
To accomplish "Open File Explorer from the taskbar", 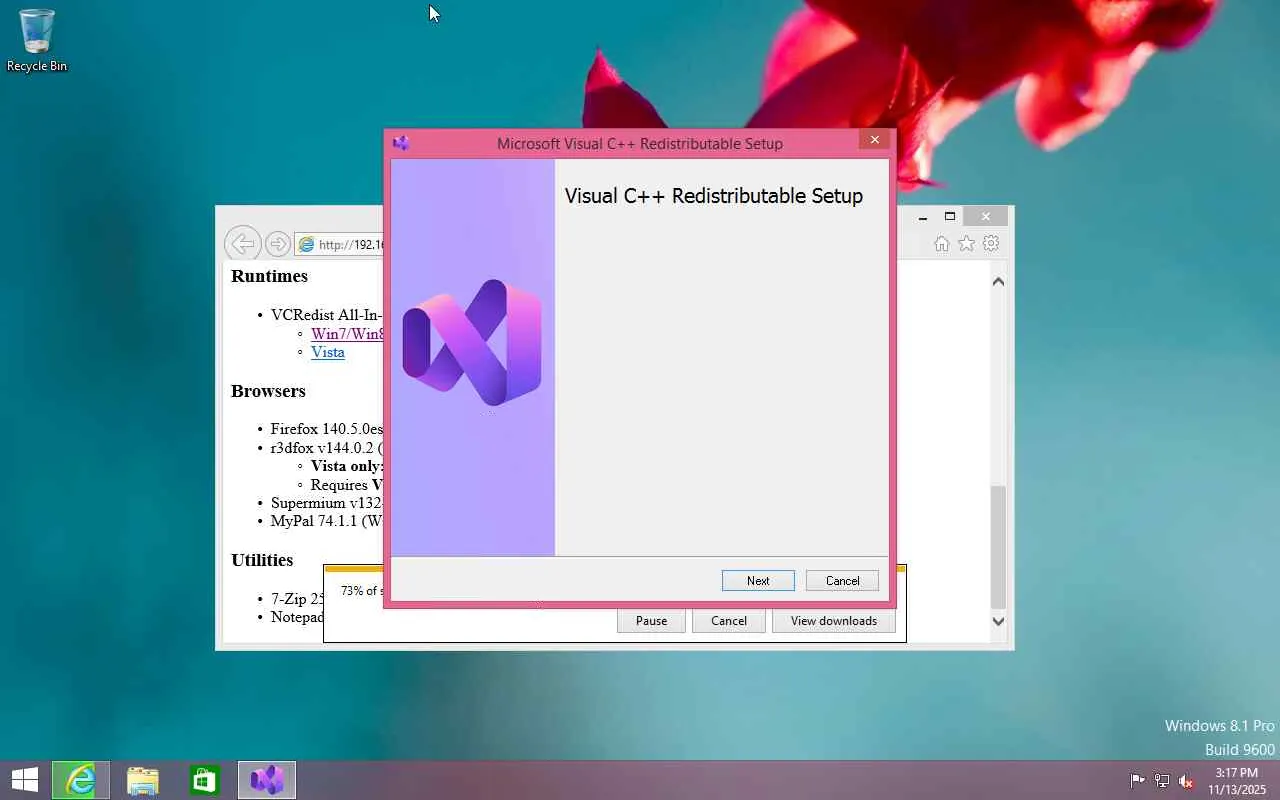I will [143, 780].
